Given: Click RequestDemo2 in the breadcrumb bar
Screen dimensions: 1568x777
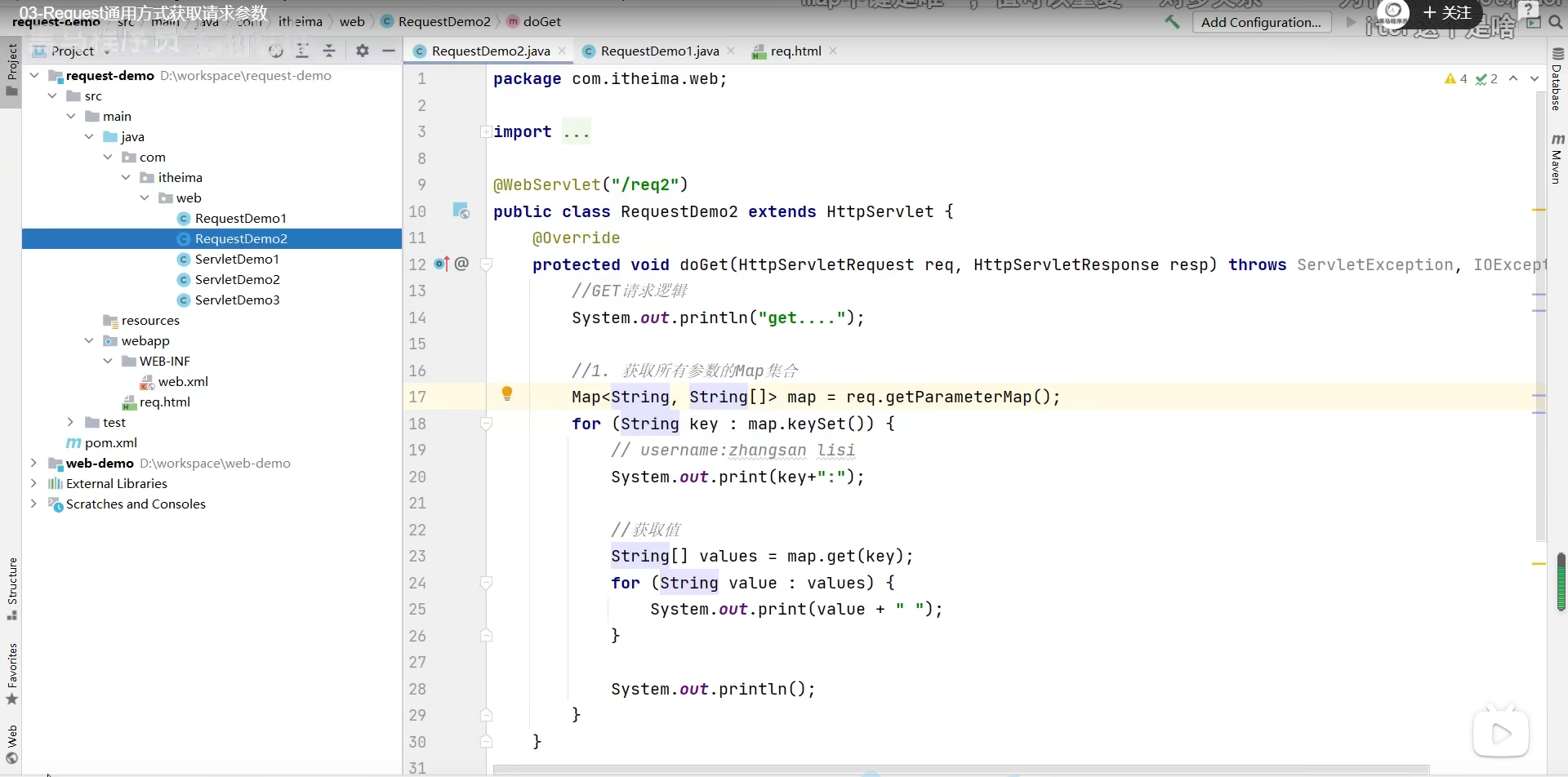Looking at the screenshot, I should click(x=436, y=21).
